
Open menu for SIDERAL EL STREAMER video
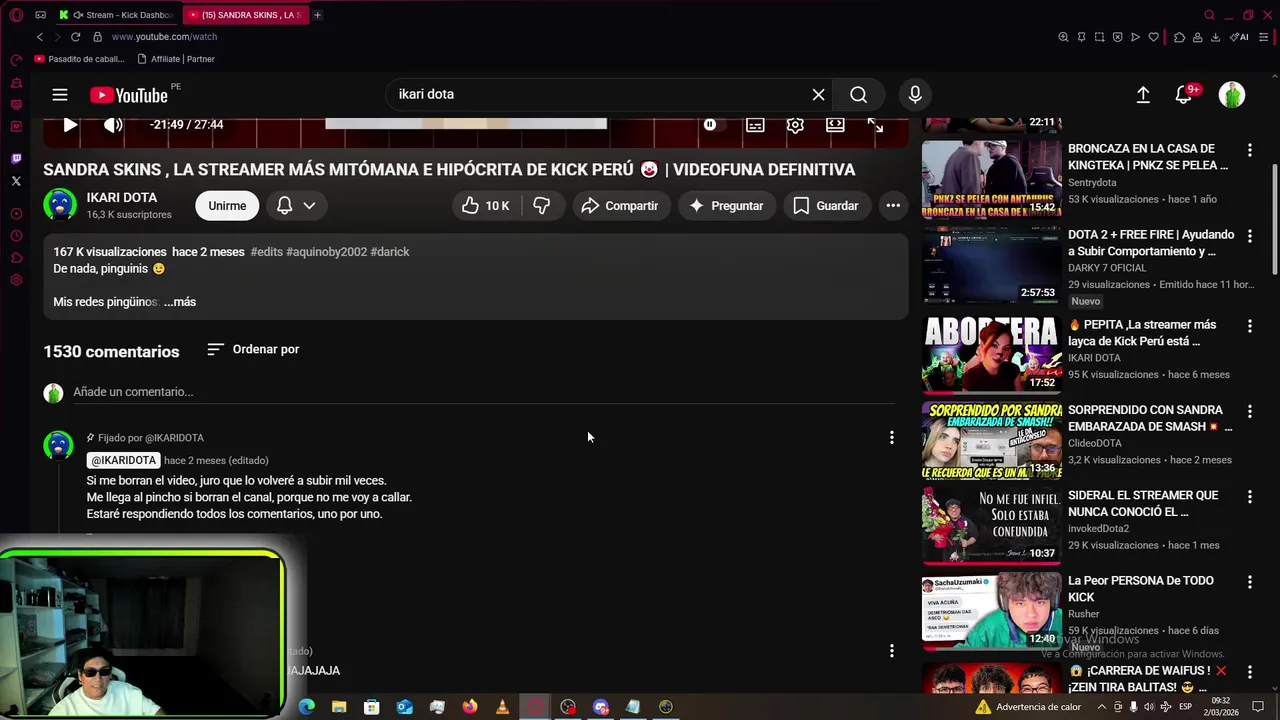(x=1250, y=497)
